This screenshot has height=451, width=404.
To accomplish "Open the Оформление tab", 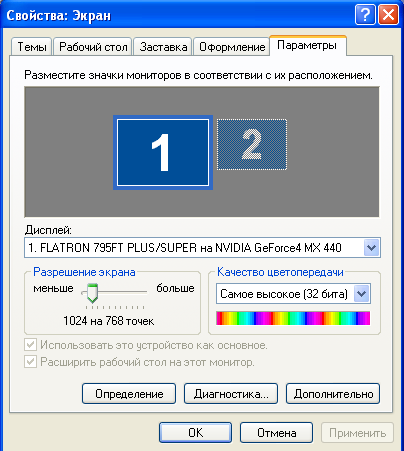I will click(x=232, y=47).
